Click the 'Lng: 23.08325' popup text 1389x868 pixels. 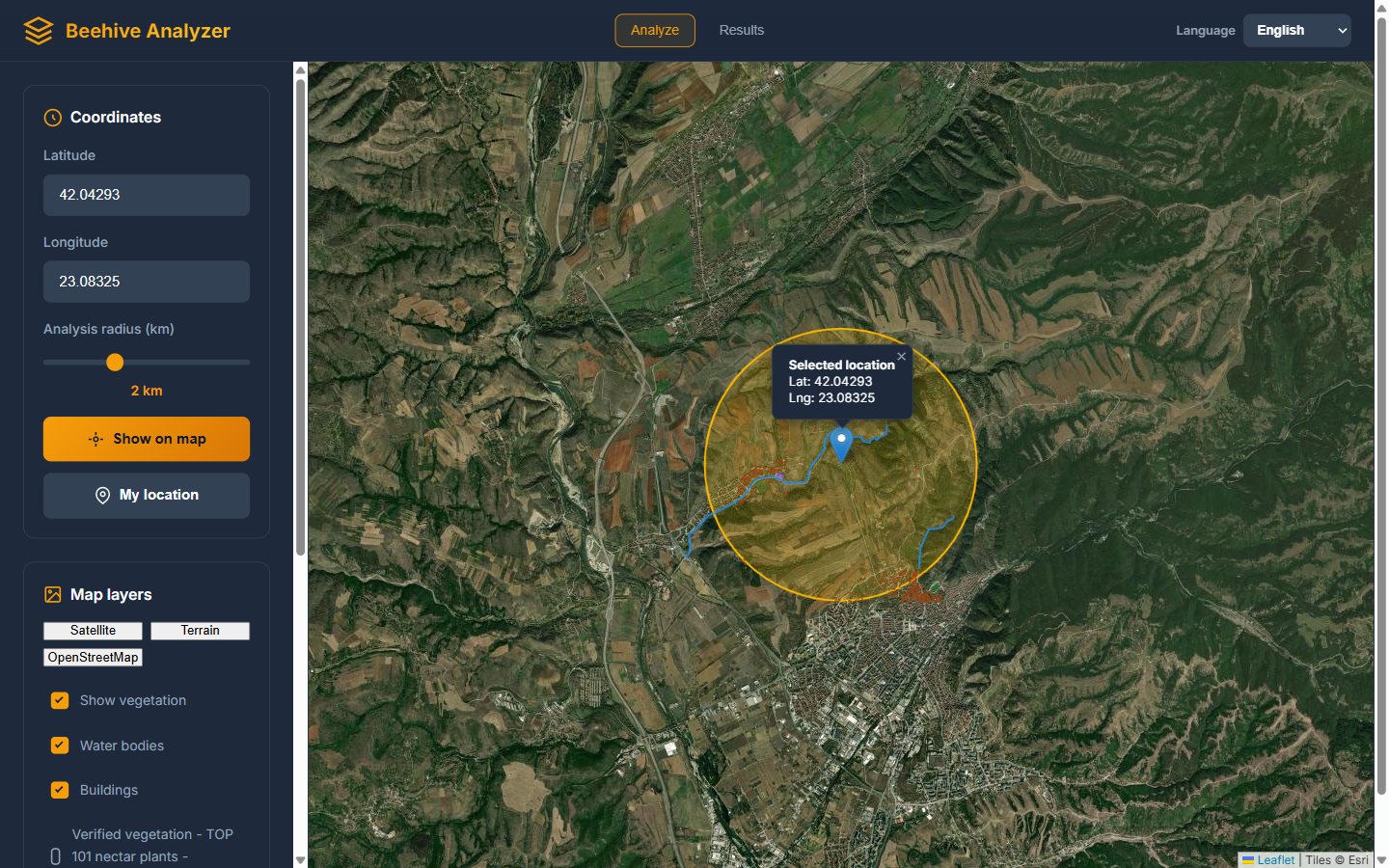pos(831,397)
